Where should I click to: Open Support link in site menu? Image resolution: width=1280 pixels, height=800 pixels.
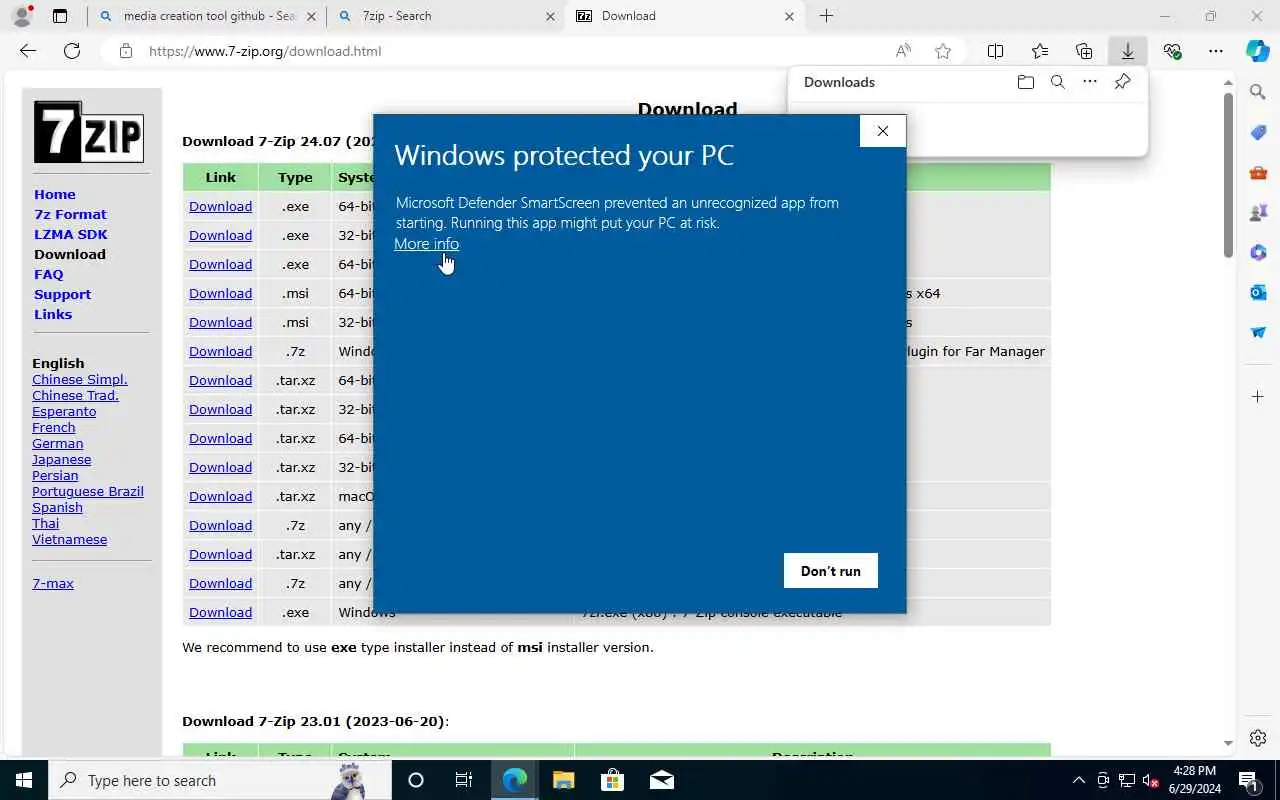[62, 294]
